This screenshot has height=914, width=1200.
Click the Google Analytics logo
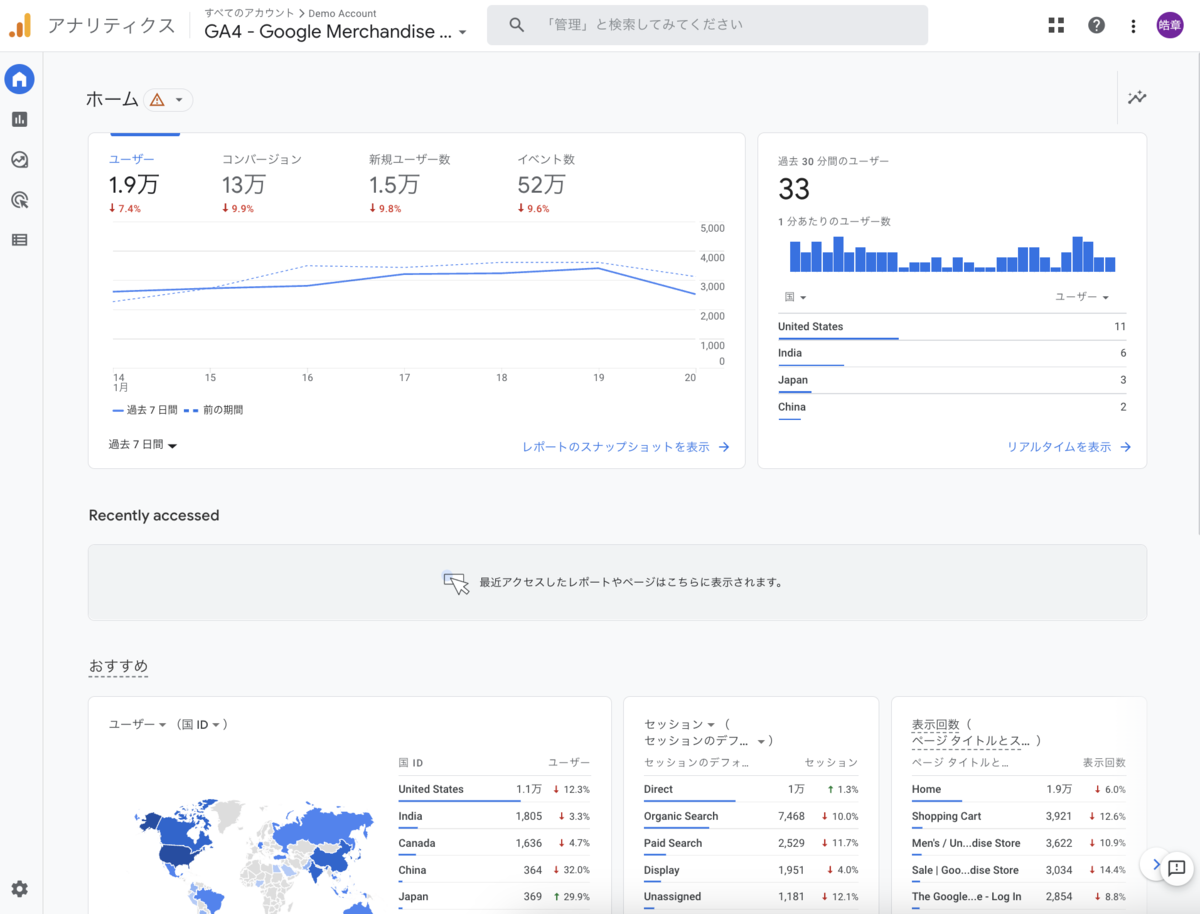tap(20, 25)
